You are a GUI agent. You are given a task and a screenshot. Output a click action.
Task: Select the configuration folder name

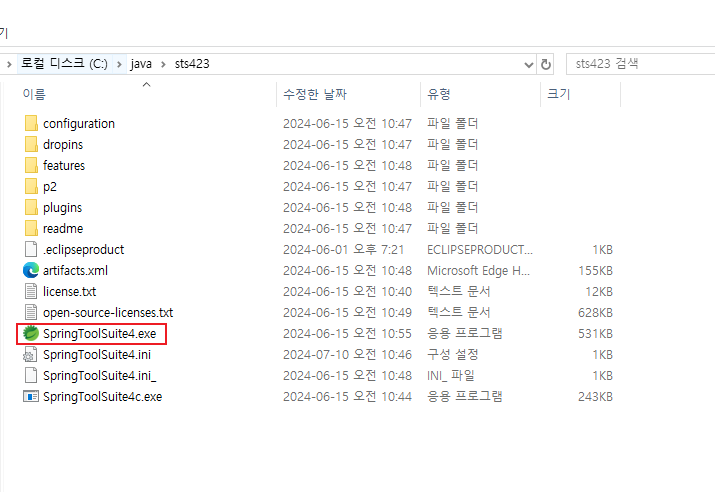79,124
